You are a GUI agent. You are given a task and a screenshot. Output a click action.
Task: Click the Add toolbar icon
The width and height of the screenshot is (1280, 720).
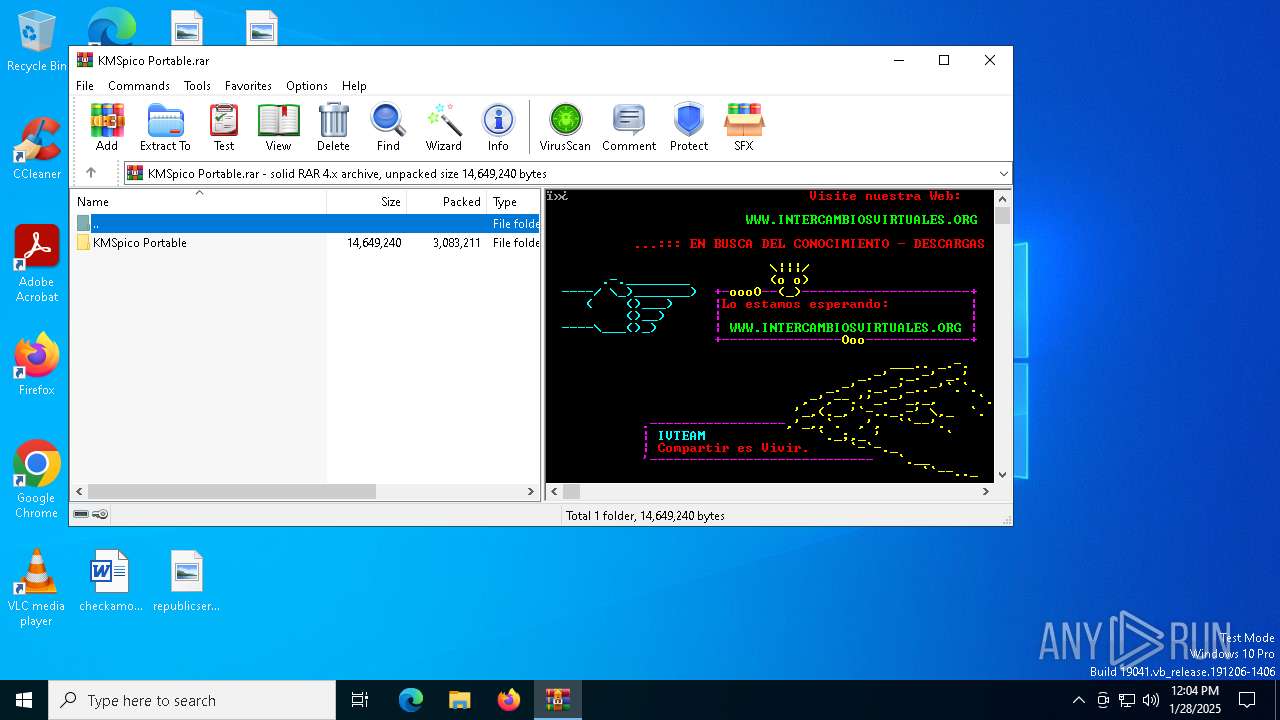(x=107, y=127)
